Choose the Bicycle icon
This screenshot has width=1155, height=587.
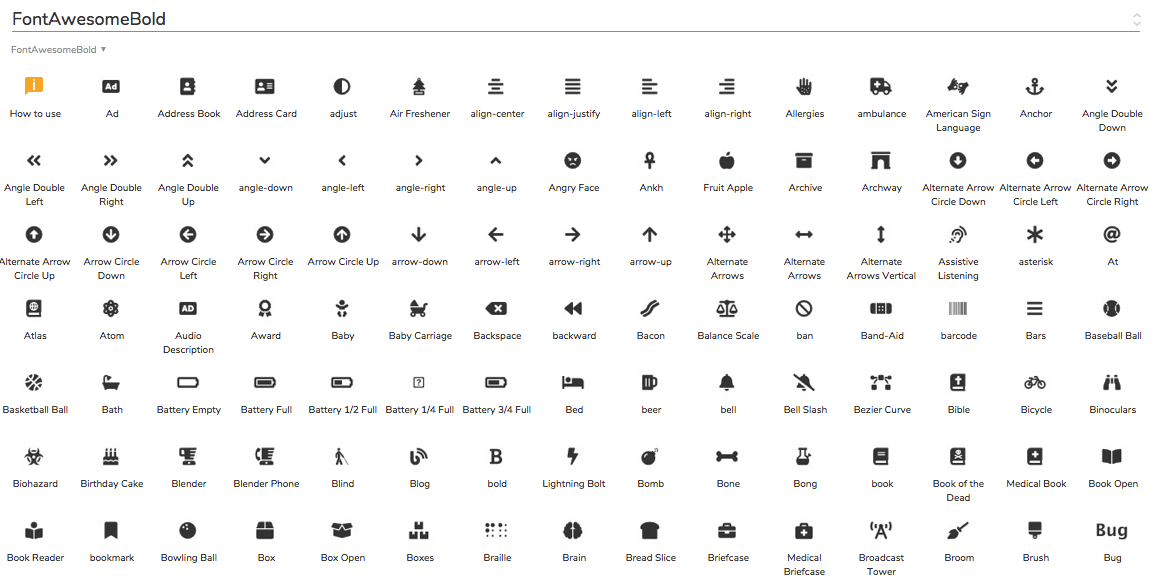point(1035,383)
